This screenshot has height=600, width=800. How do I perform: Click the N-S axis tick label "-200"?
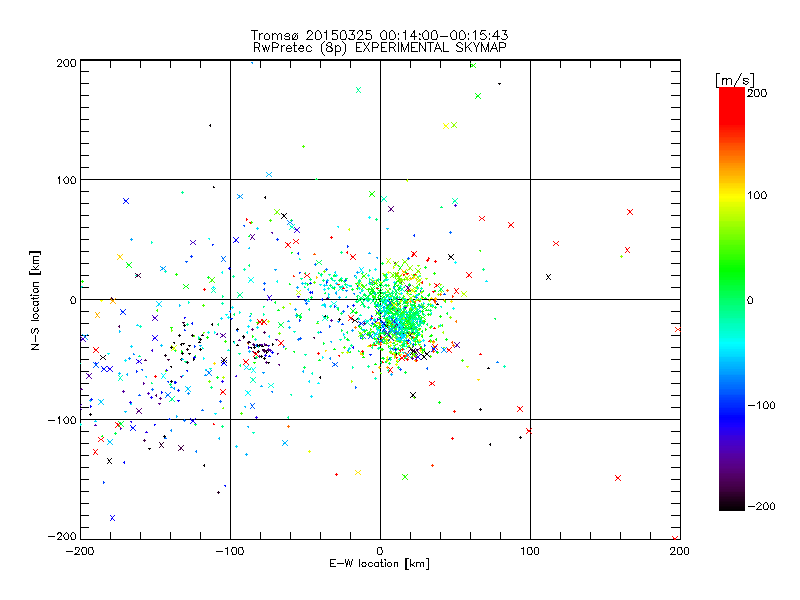(x=62, y=536)
